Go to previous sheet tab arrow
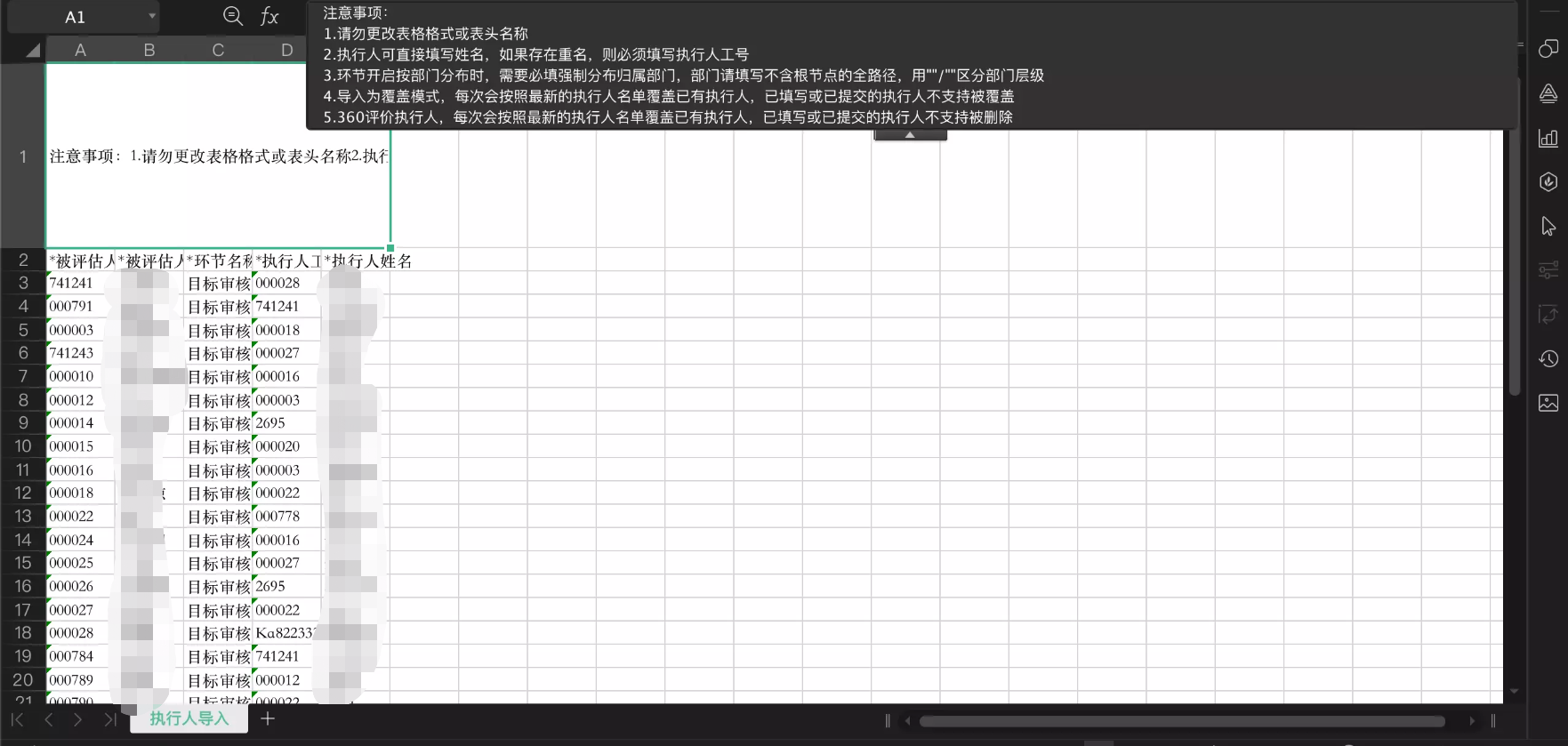The image size is (1568, 746). coord(49,719)
